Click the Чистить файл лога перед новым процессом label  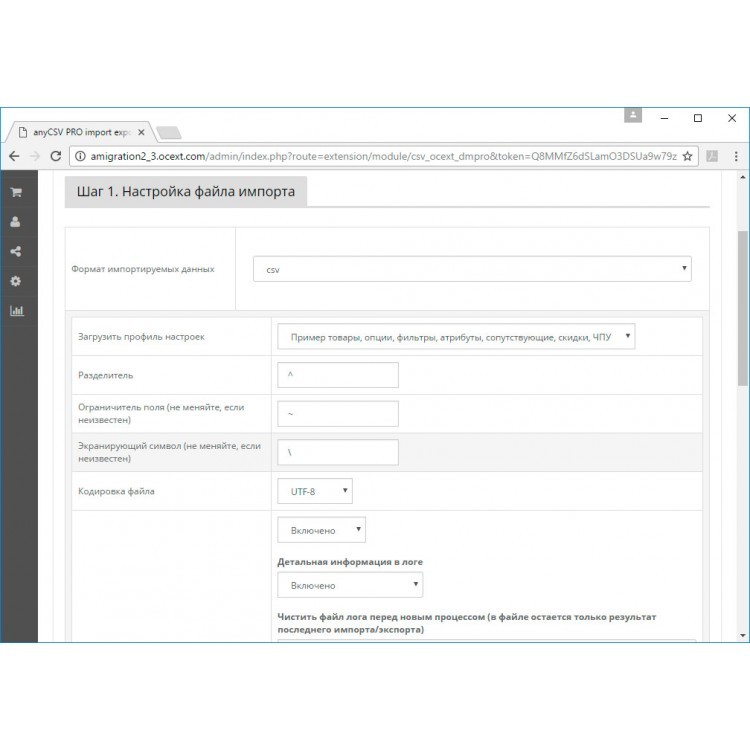pyautogui.click(x=466, y=623)
